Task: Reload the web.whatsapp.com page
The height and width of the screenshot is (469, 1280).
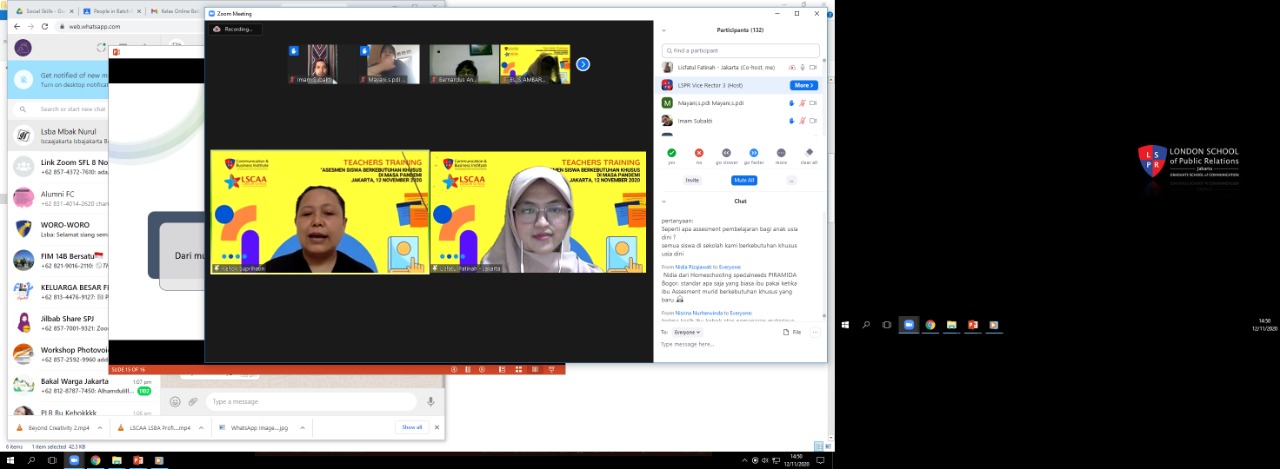Action: point(45,27)
